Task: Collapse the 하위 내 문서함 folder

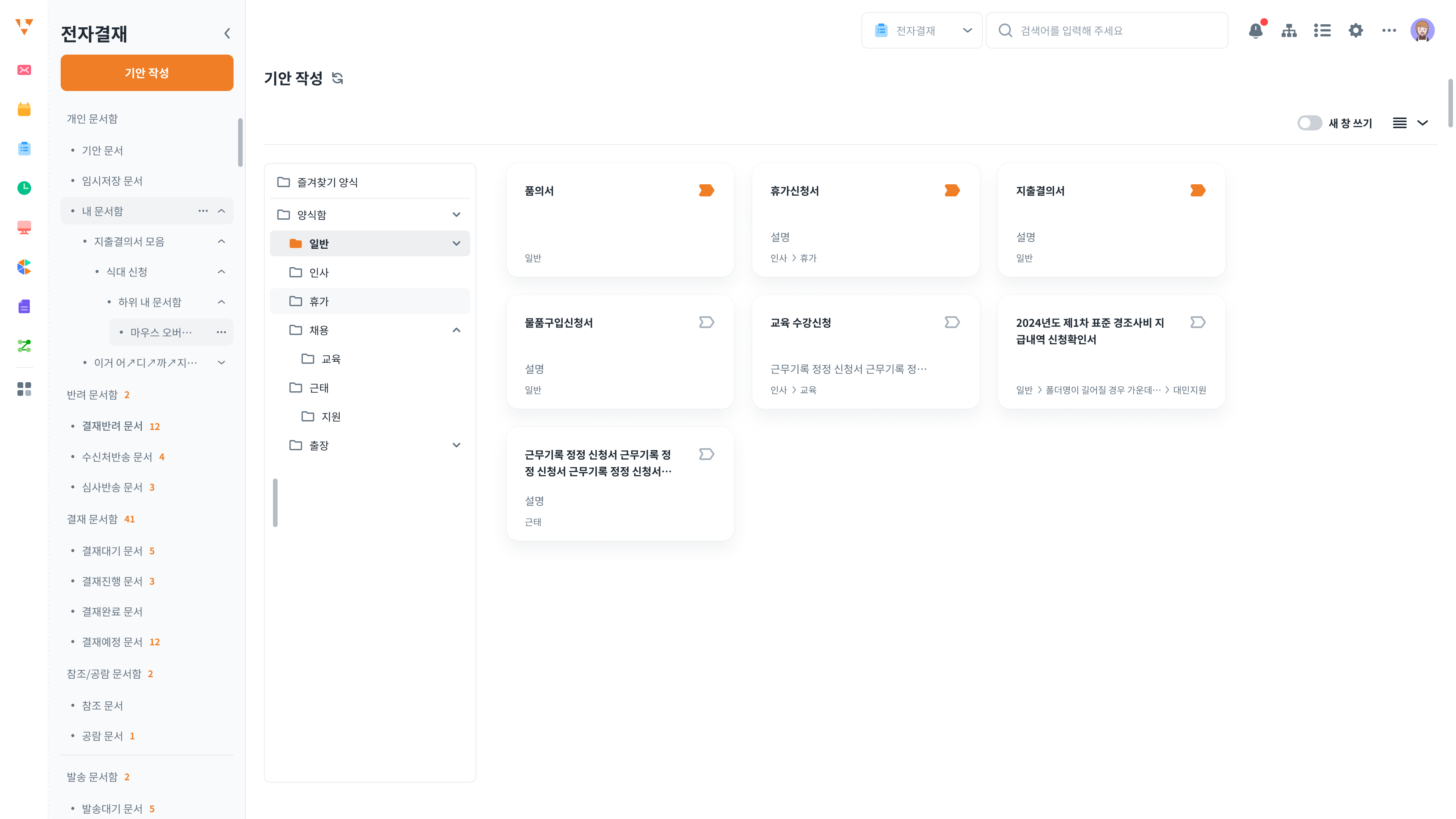Action: click(x=221, y=302)
